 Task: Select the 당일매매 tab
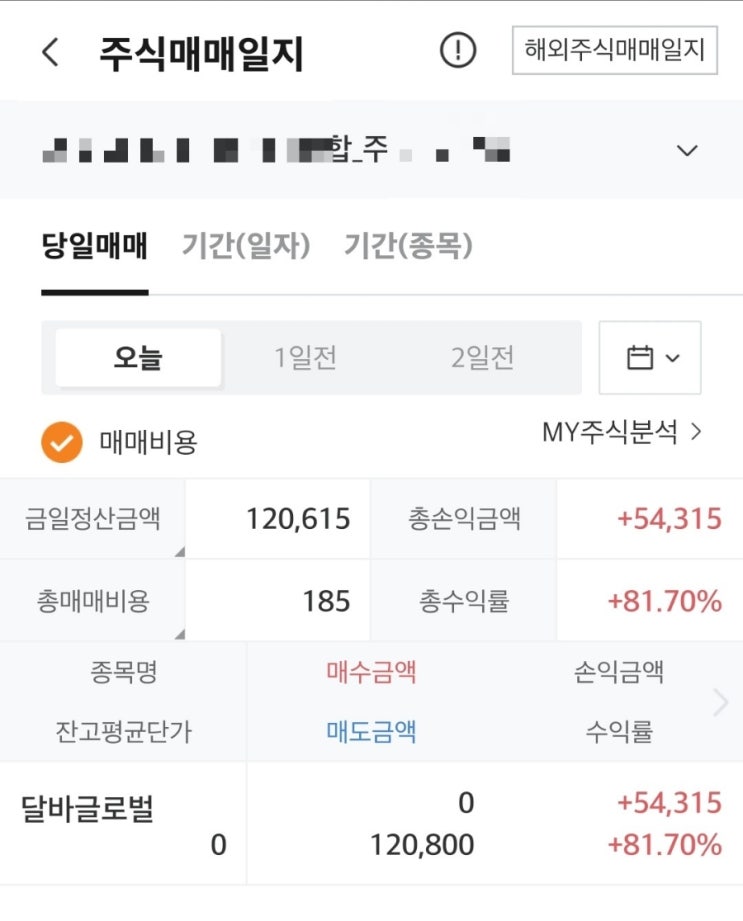coord(94,246)
